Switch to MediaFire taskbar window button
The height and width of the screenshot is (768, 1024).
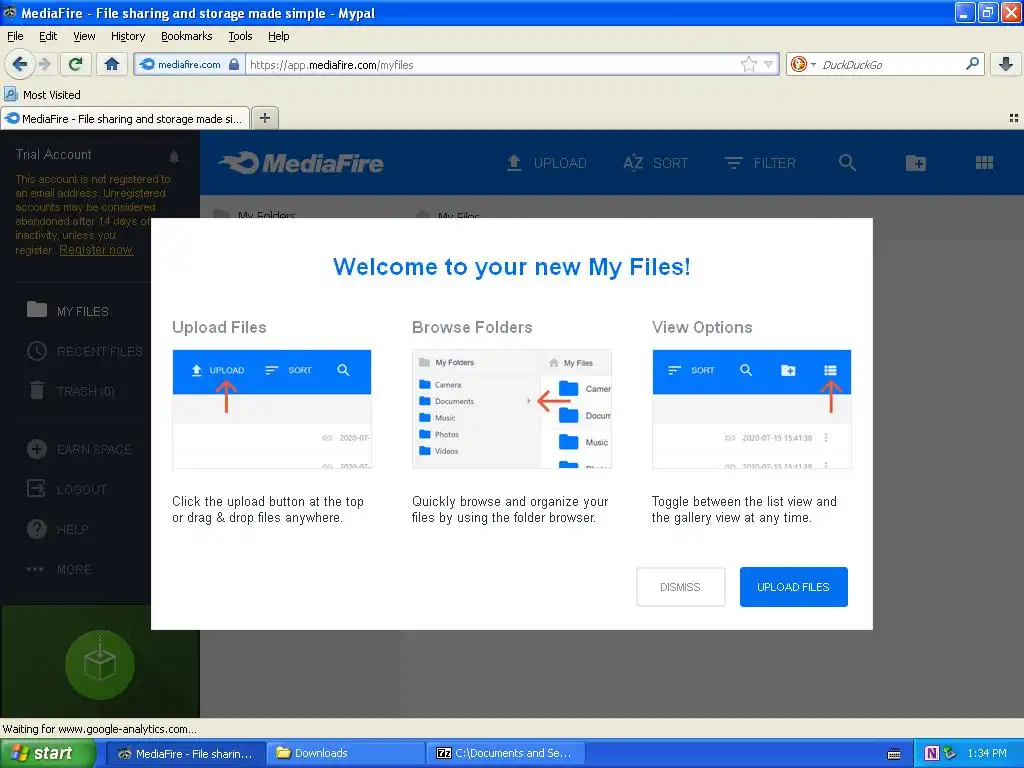point(185,753)
